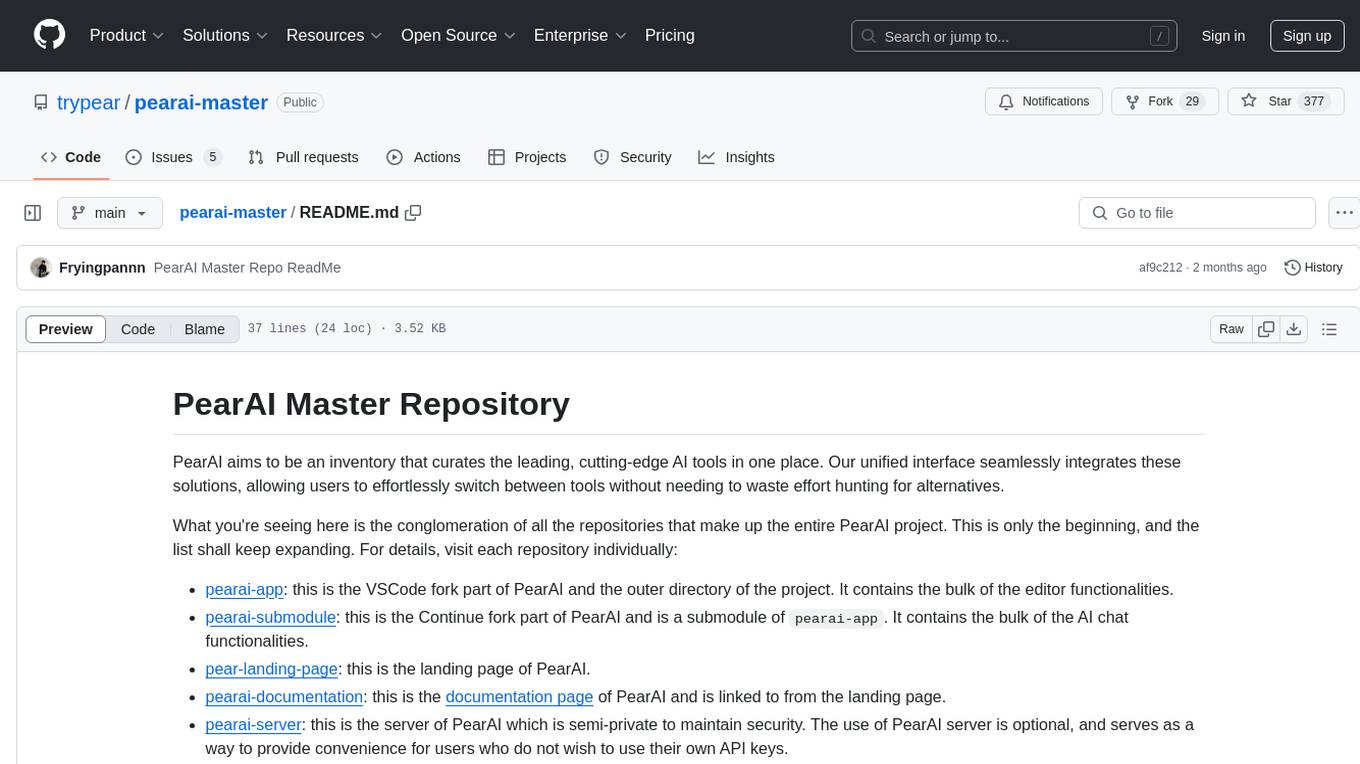The height and width of the screenshot is (764, 1360).
Task: Open the Security tab
Action: [632, 157]
